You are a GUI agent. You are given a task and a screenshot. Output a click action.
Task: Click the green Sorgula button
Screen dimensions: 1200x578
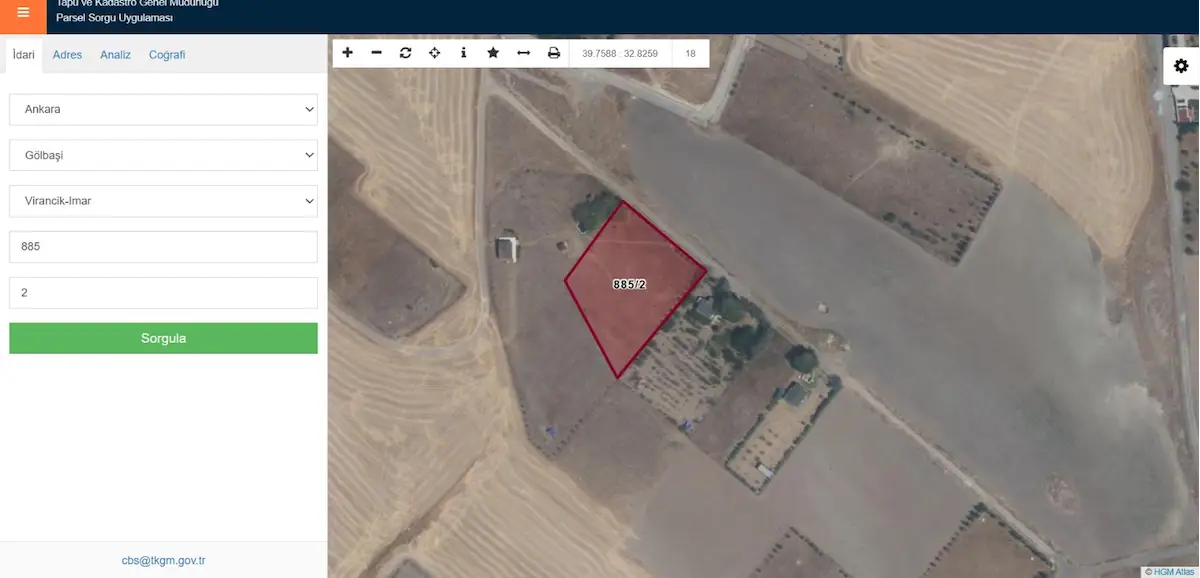(x=163, y=338)
